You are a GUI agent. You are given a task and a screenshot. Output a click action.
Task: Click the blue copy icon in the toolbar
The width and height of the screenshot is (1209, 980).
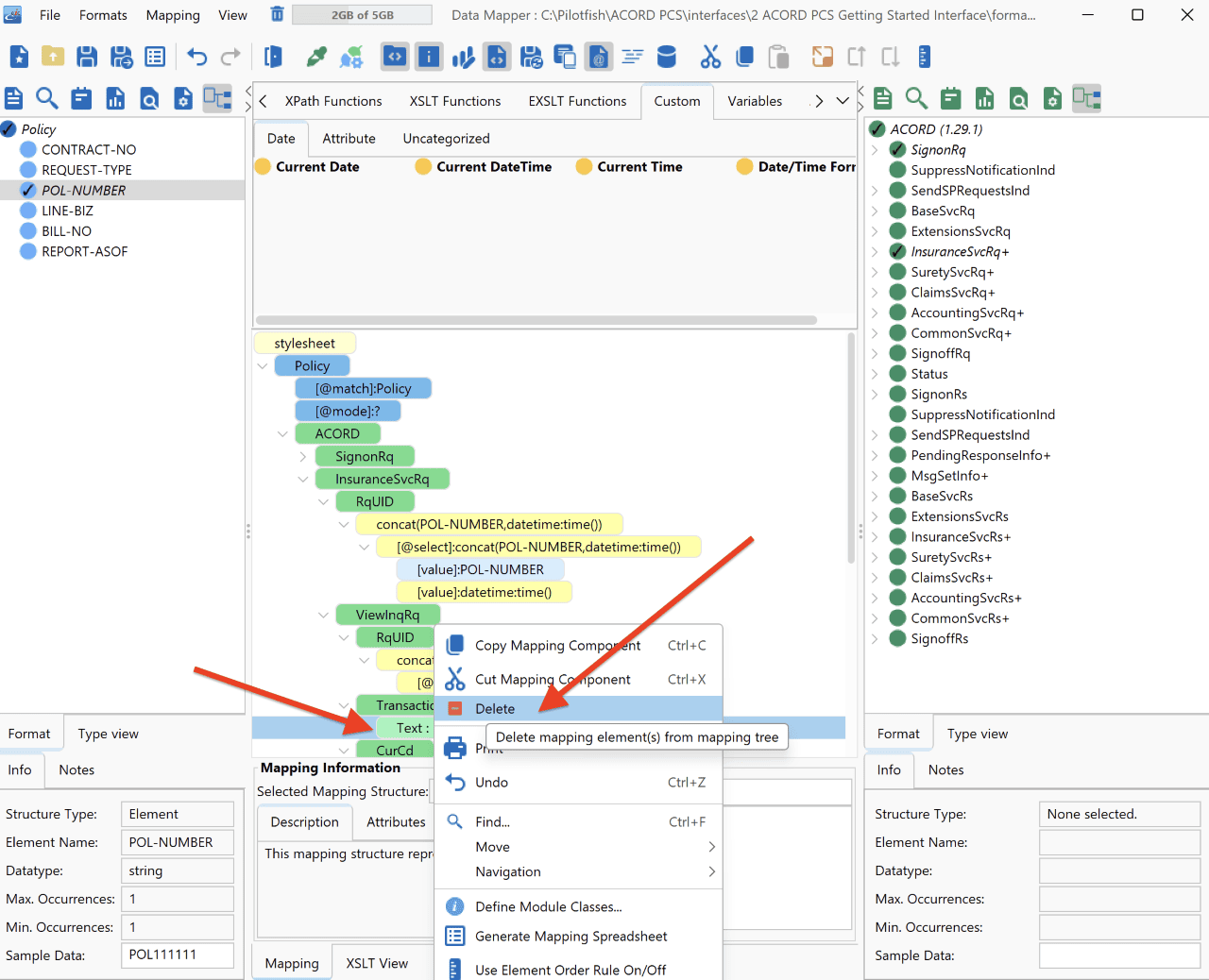click(744, 57)
